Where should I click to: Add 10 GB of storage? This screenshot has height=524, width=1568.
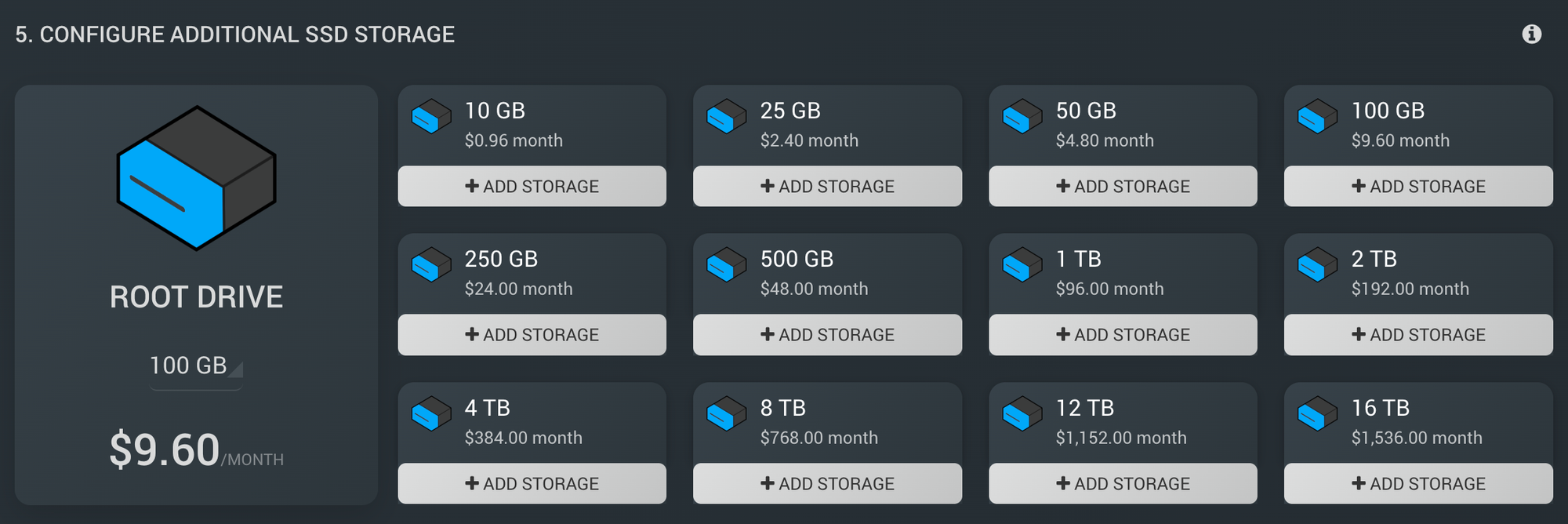point(532,187)
